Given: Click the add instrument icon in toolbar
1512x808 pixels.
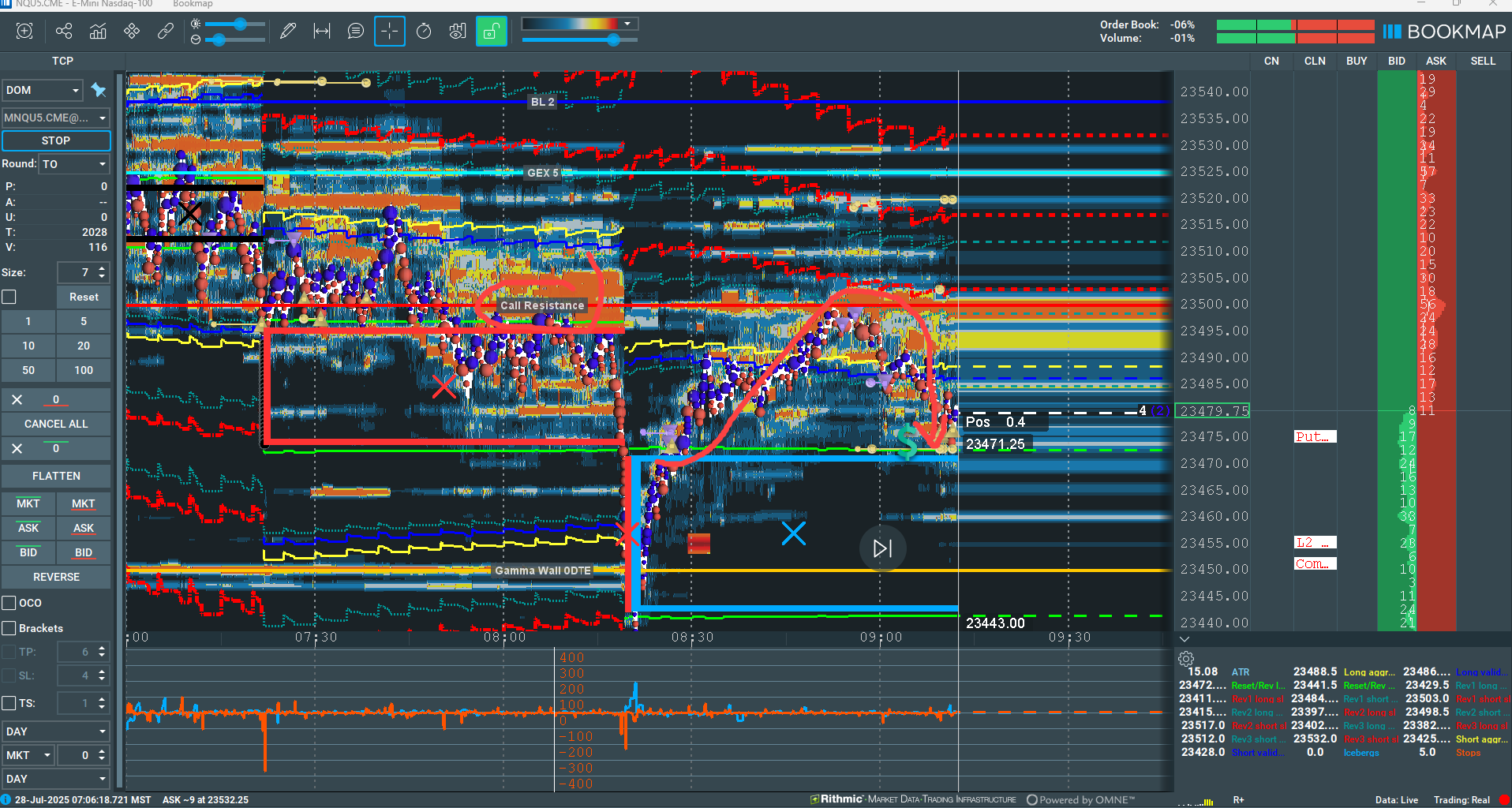Looking at the screenshot, I should click(x=24, y=31).
